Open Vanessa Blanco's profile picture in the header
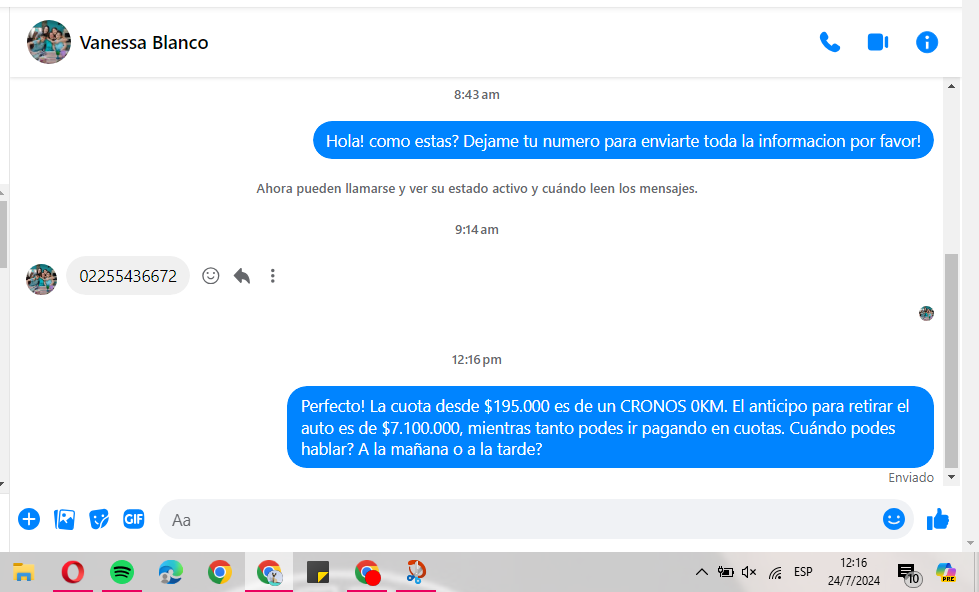 49,42
